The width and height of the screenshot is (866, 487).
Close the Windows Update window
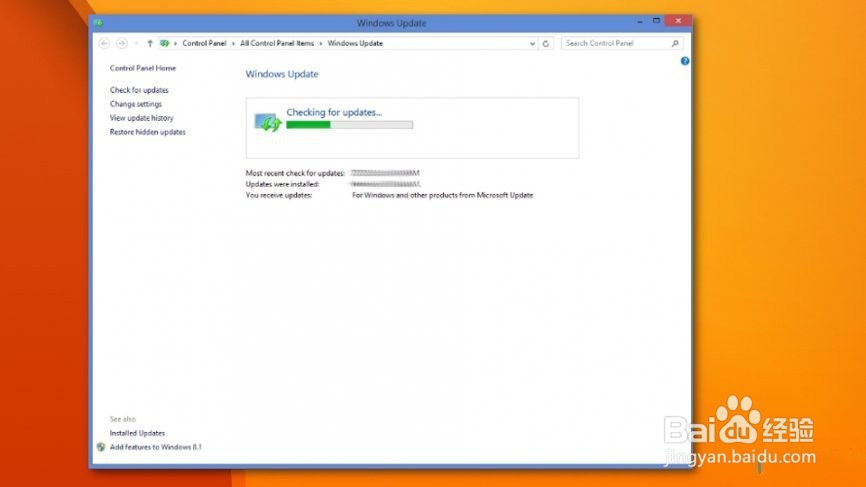click(x=678, y=21)
